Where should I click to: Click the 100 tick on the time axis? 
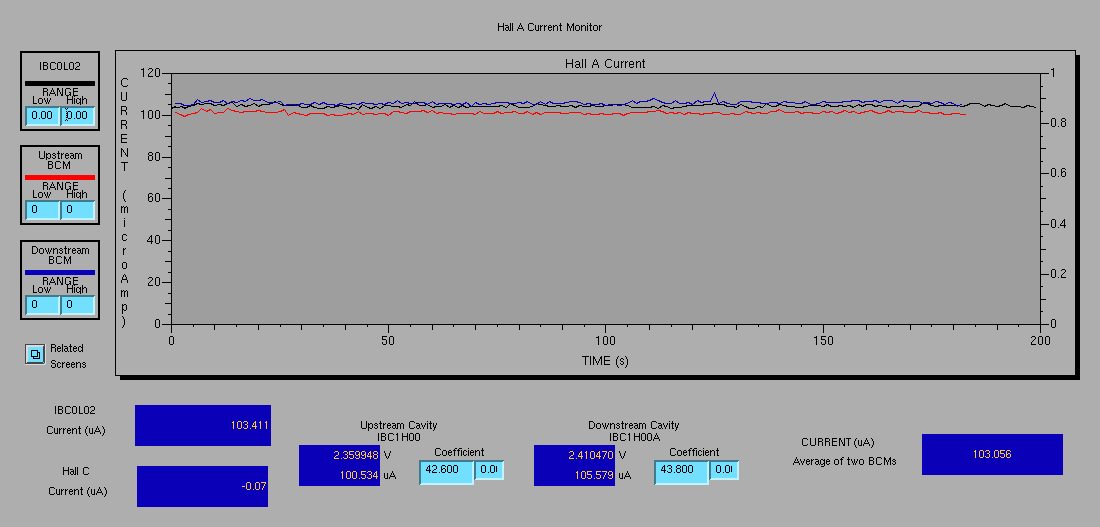[605, 340]
